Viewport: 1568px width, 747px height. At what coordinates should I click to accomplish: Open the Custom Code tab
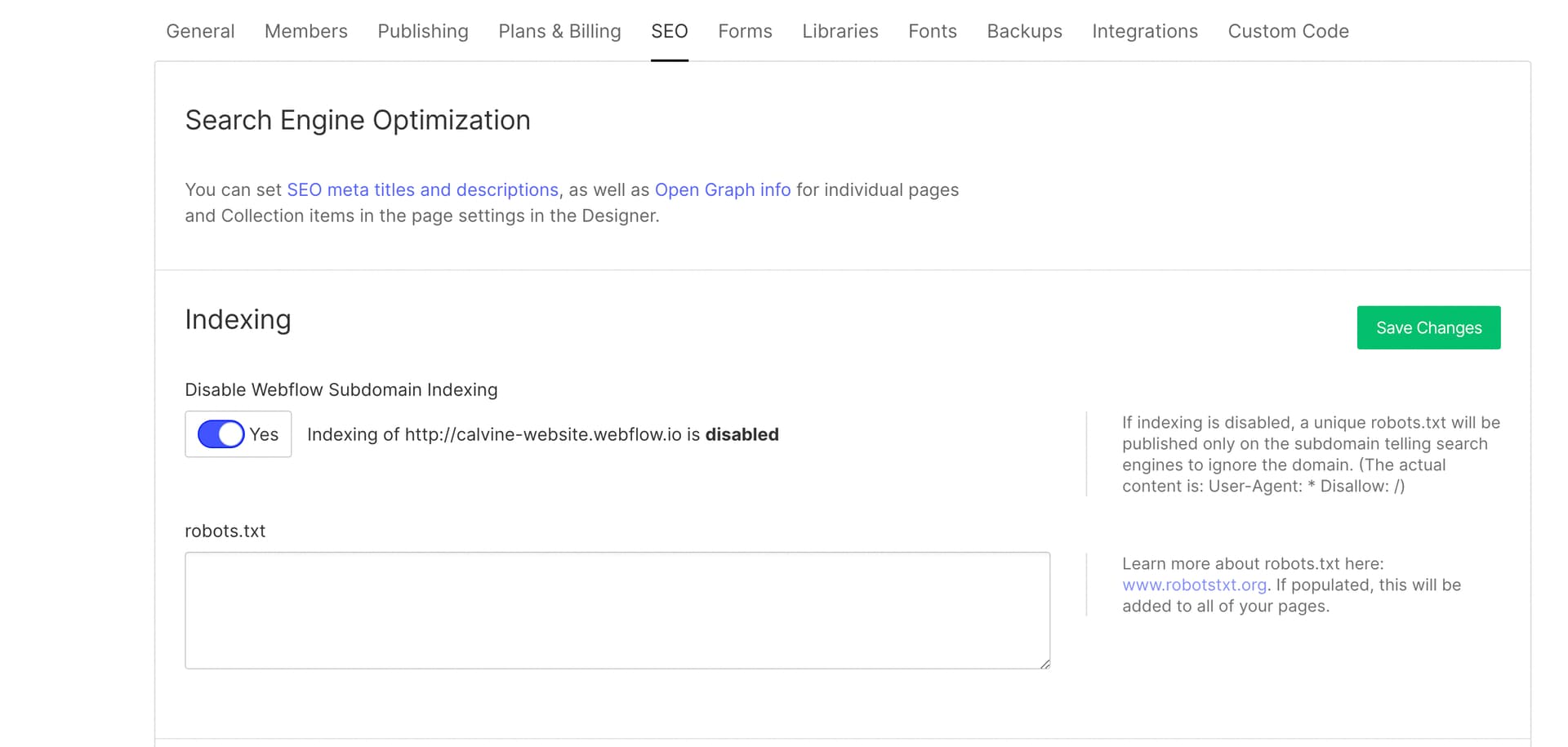[x=1288, y=31]
